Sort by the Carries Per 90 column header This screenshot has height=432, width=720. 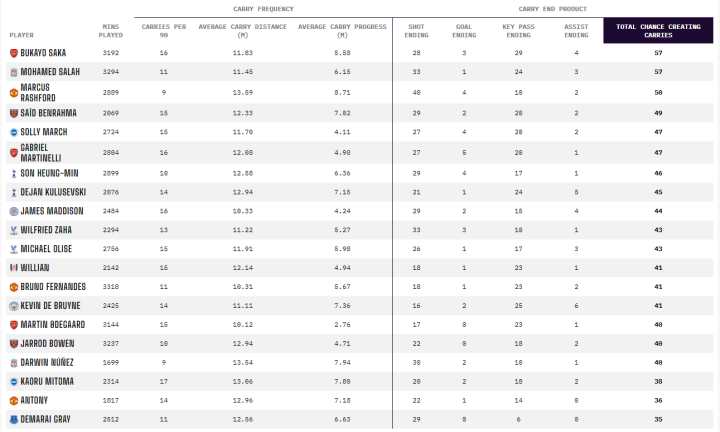162,30
